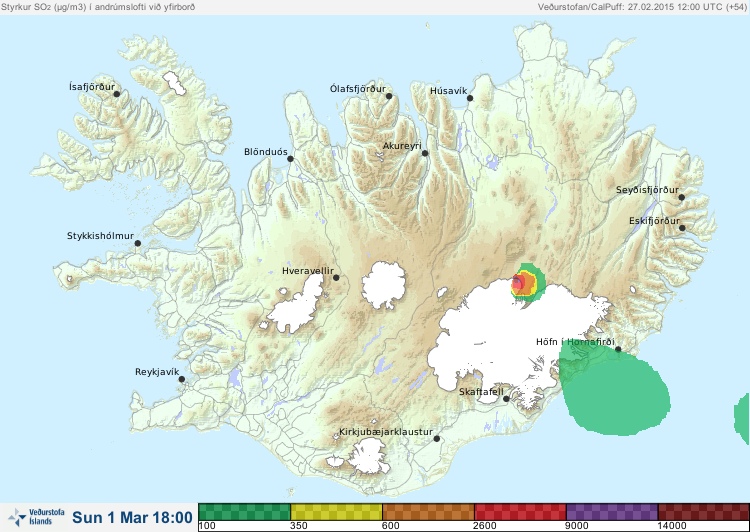Select the Skaftafell label
Viewport: 750px width, 532px height.
(x=481, y=392)
